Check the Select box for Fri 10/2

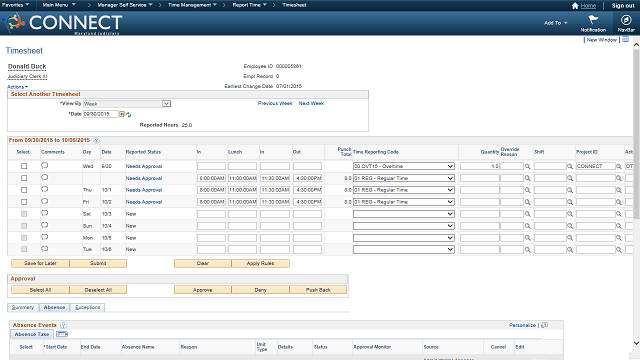tap(24, 202)
